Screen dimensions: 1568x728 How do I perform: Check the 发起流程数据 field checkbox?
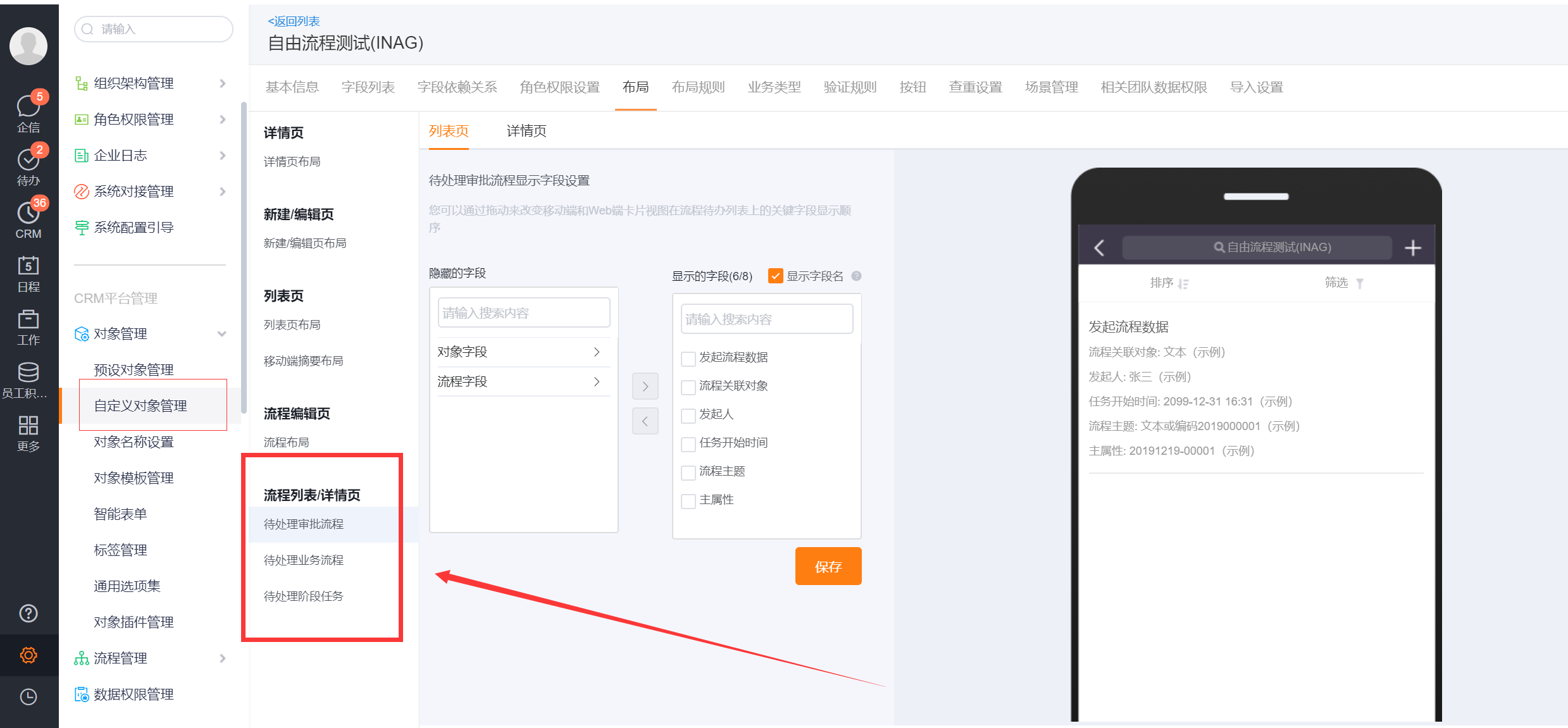(688, 359)
